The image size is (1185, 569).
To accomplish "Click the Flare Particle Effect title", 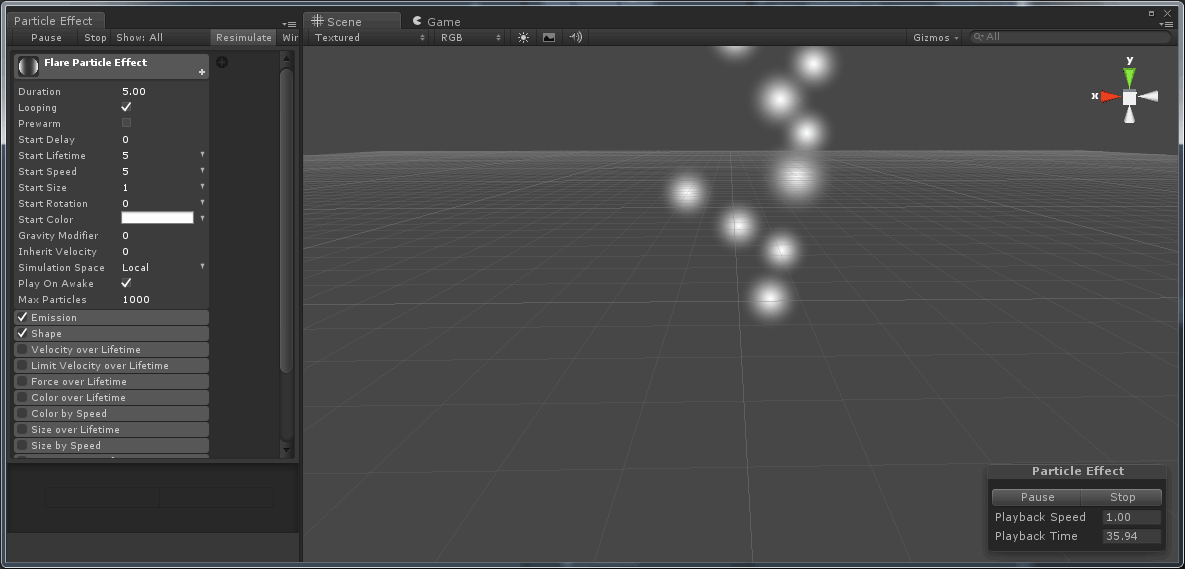I will [95, 62].
